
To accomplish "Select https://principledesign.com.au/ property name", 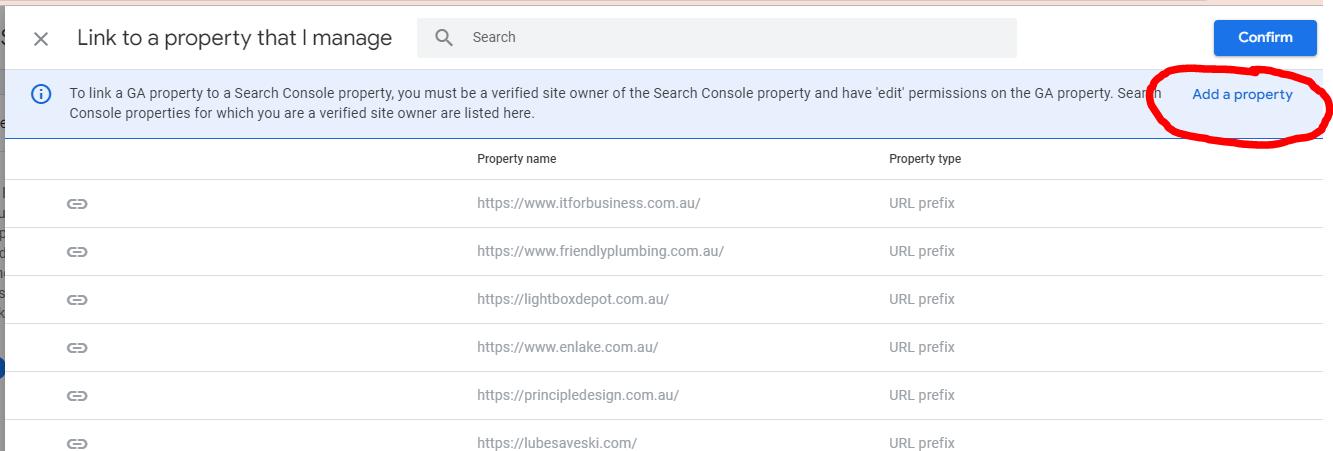I will click(x=577, y=396).
